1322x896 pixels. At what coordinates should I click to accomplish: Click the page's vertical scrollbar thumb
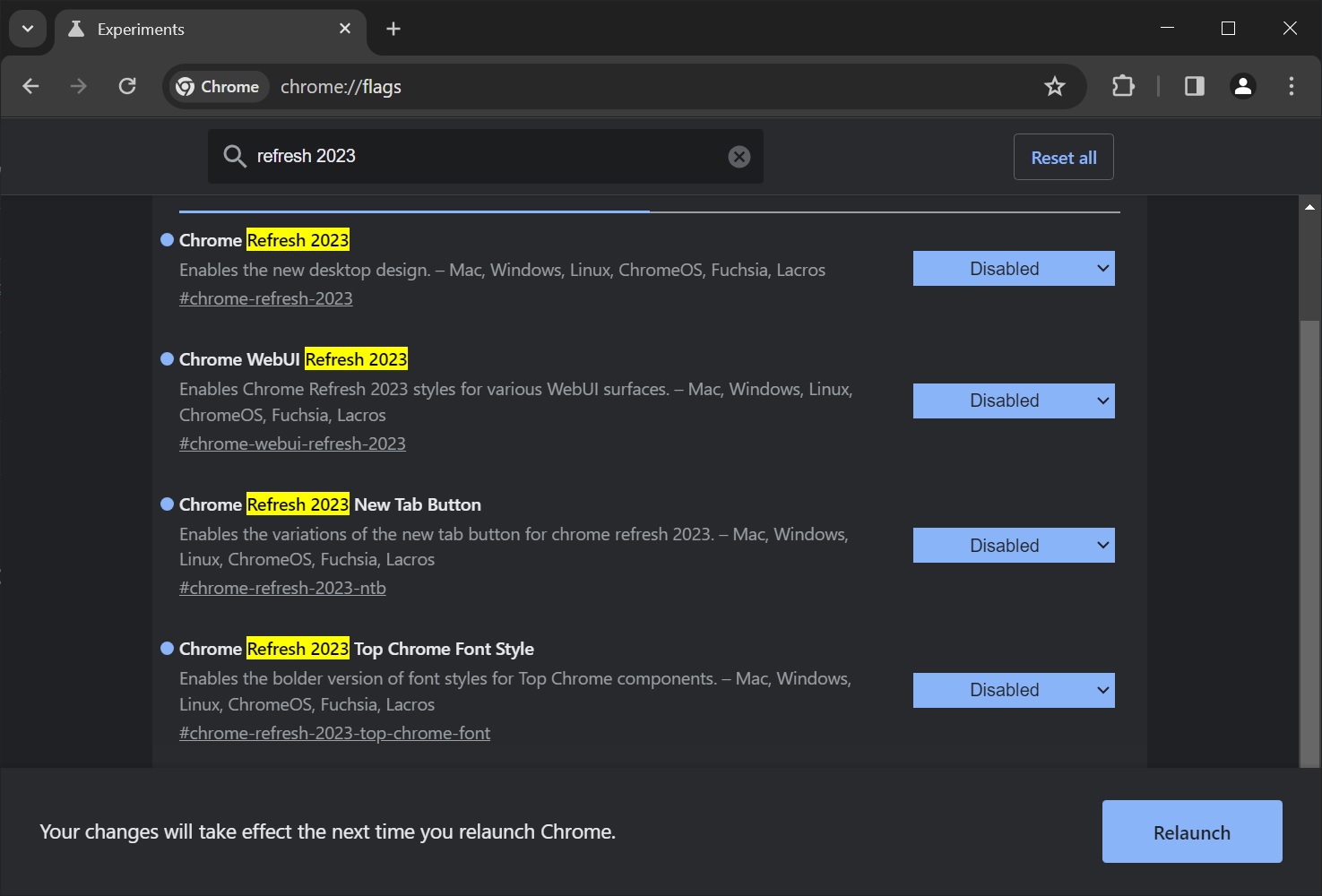point(1310,542)
